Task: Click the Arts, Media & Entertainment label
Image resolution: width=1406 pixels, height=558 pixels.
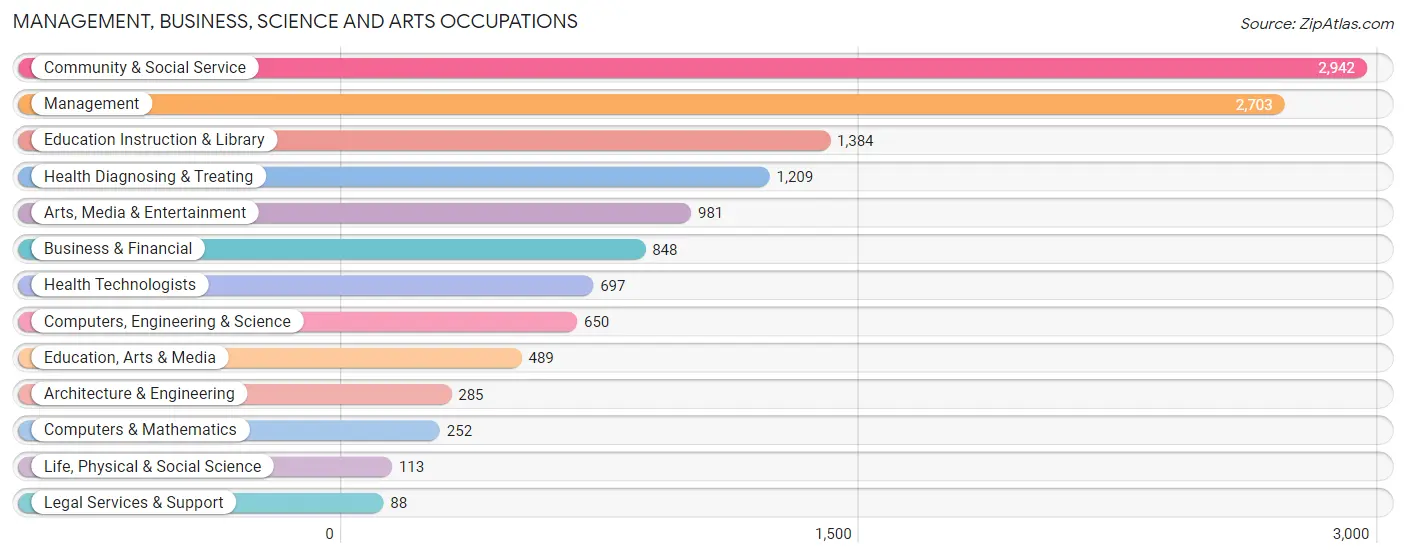Action: [145, 212]
